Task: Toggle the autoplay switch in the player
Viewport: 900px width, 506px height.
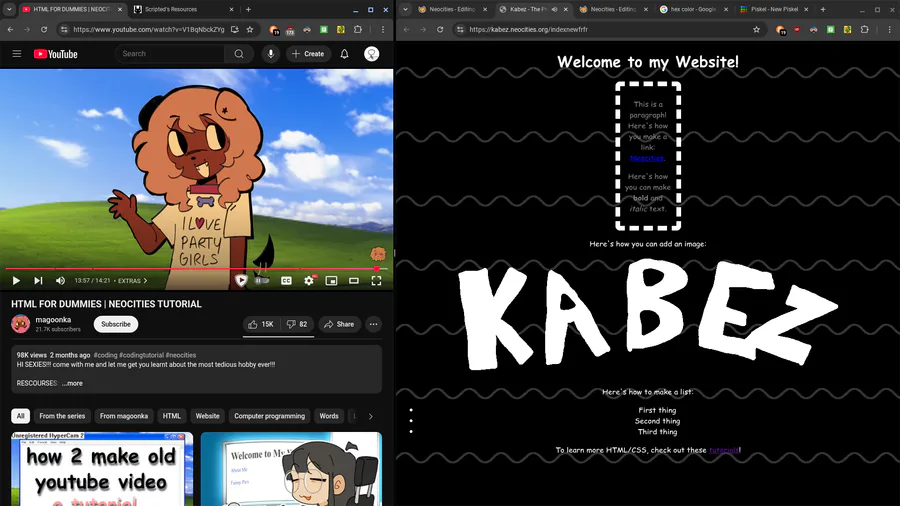Action: point(262,281)
